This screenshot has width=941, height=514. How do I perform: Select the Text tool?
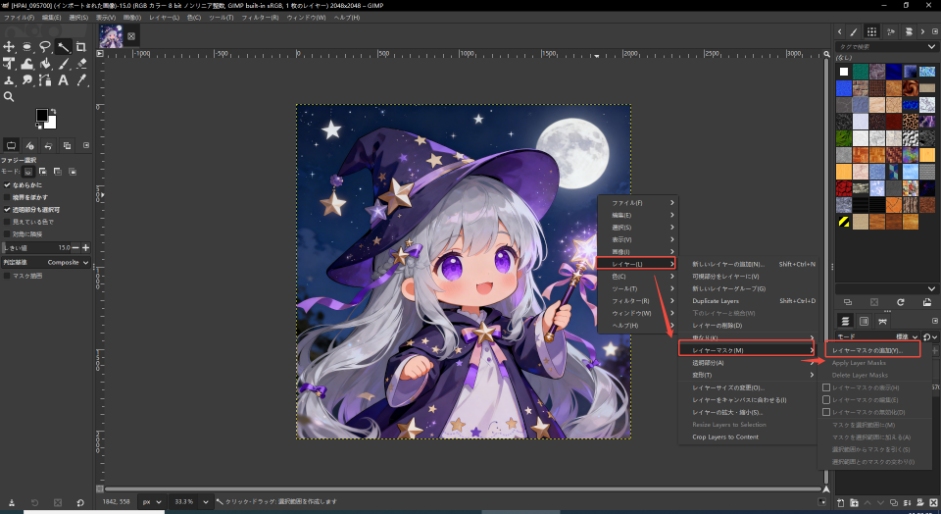pos(63,80)
